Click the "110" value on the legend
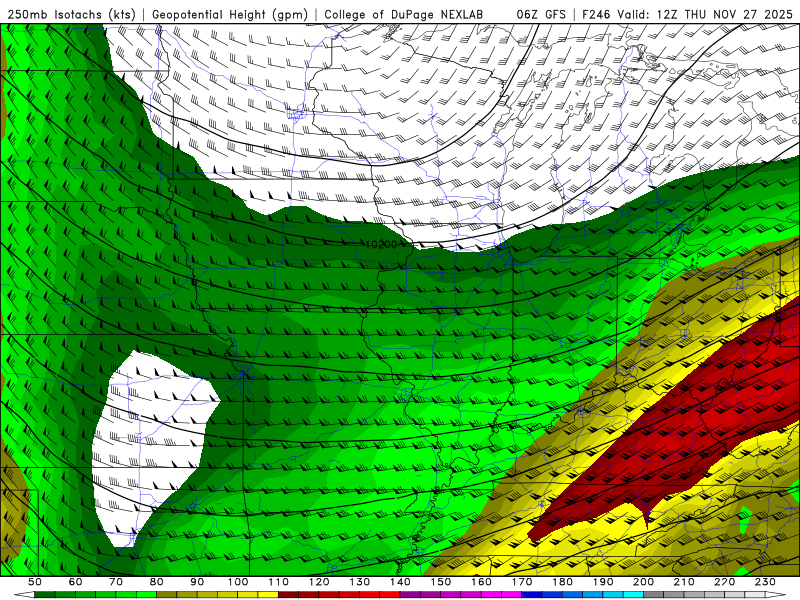Viewport: 800px width, 600px height. [279, 582]
